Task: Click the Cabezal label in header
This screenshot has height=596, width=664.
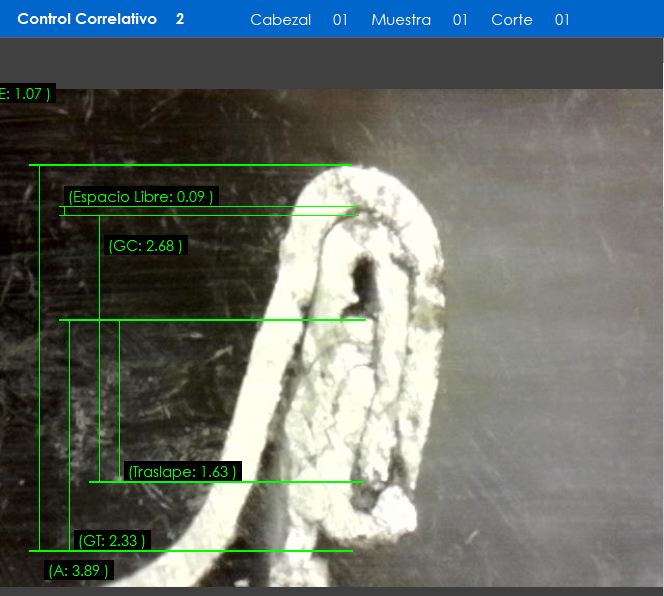Action: [x=280, y=20]
